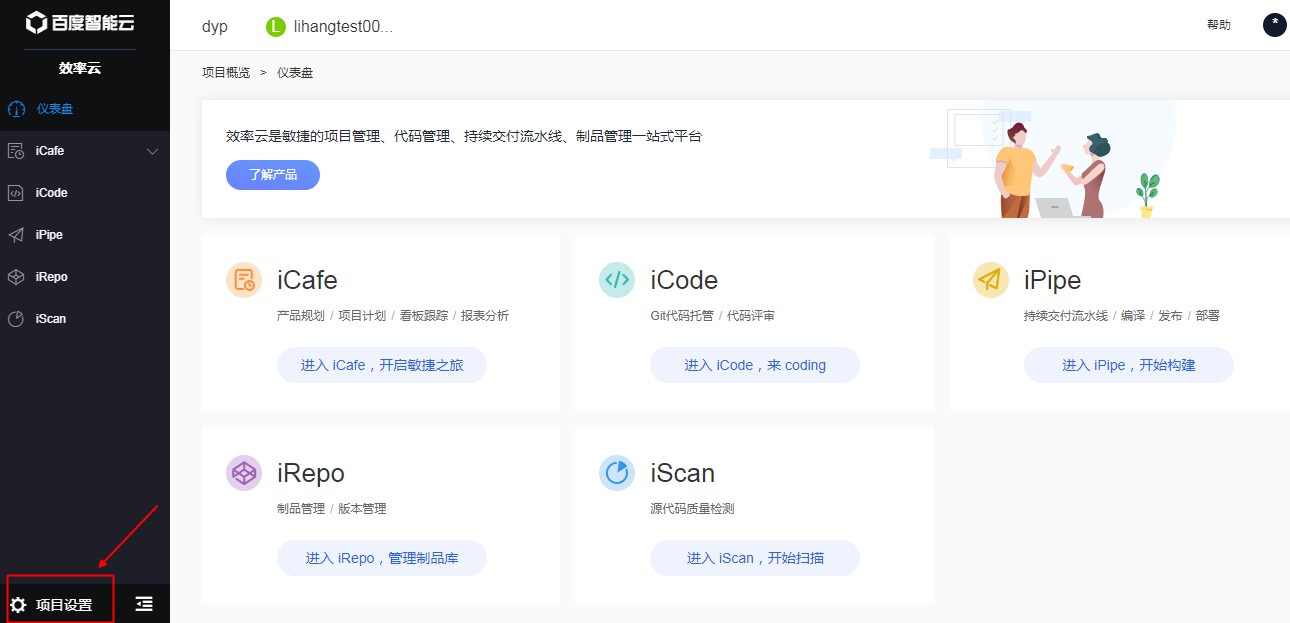
Task: Expand the iCafe submenu chevron in the sidebar
Action: pyautogui.click(x=153, y=152)
